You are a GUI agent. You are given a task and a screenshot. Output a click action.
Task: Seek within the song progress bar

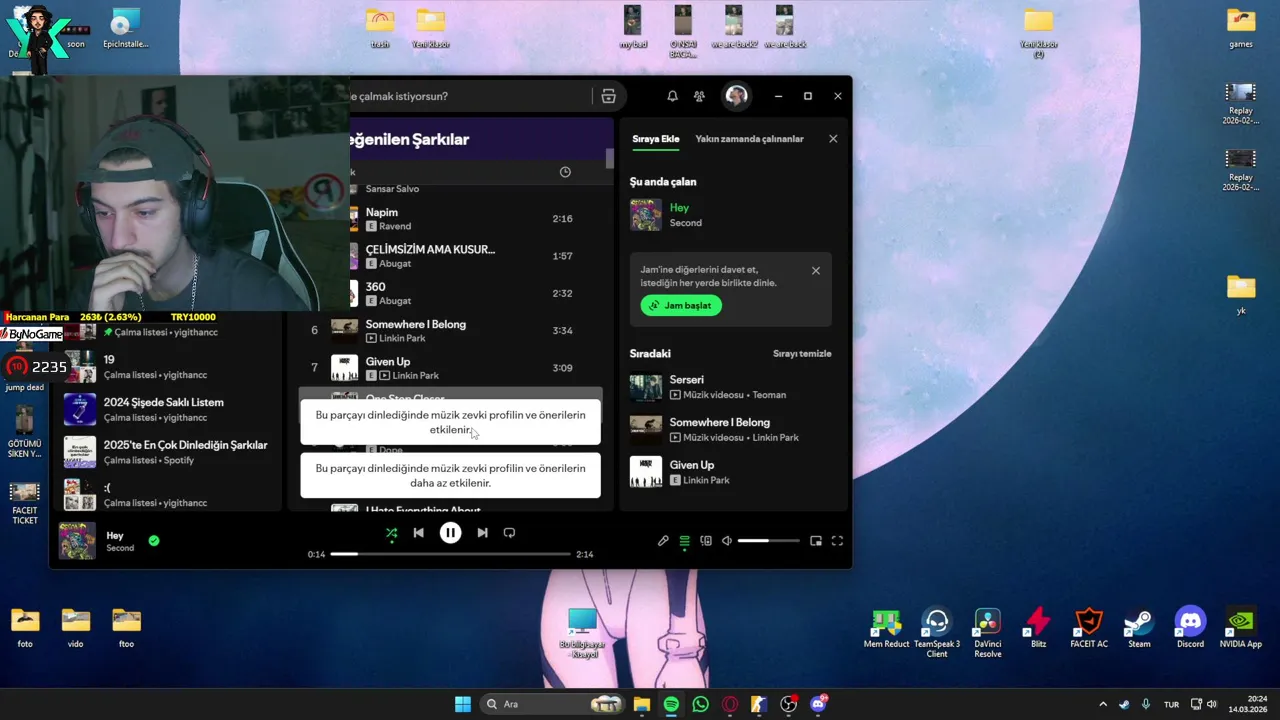(451, 554)
